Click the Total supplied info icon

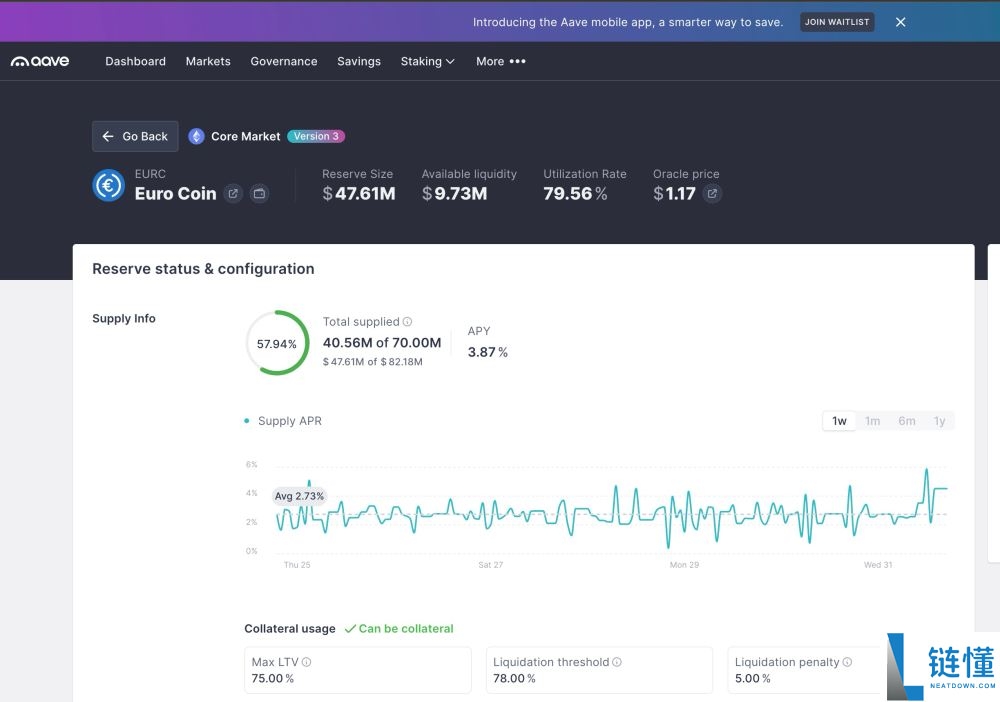(408, 322)
